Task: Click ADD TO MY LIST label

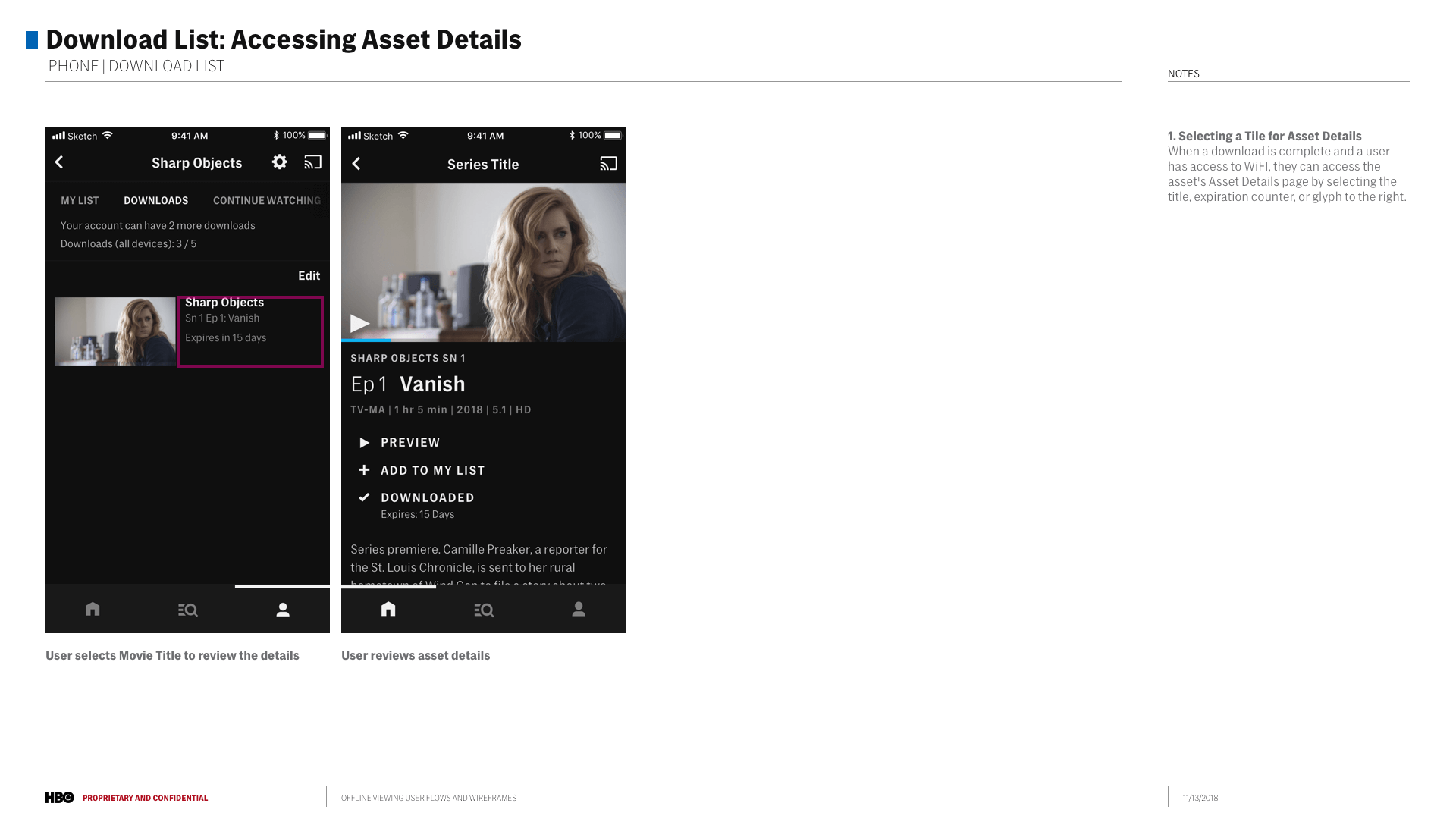Action: tap(433, 470)
